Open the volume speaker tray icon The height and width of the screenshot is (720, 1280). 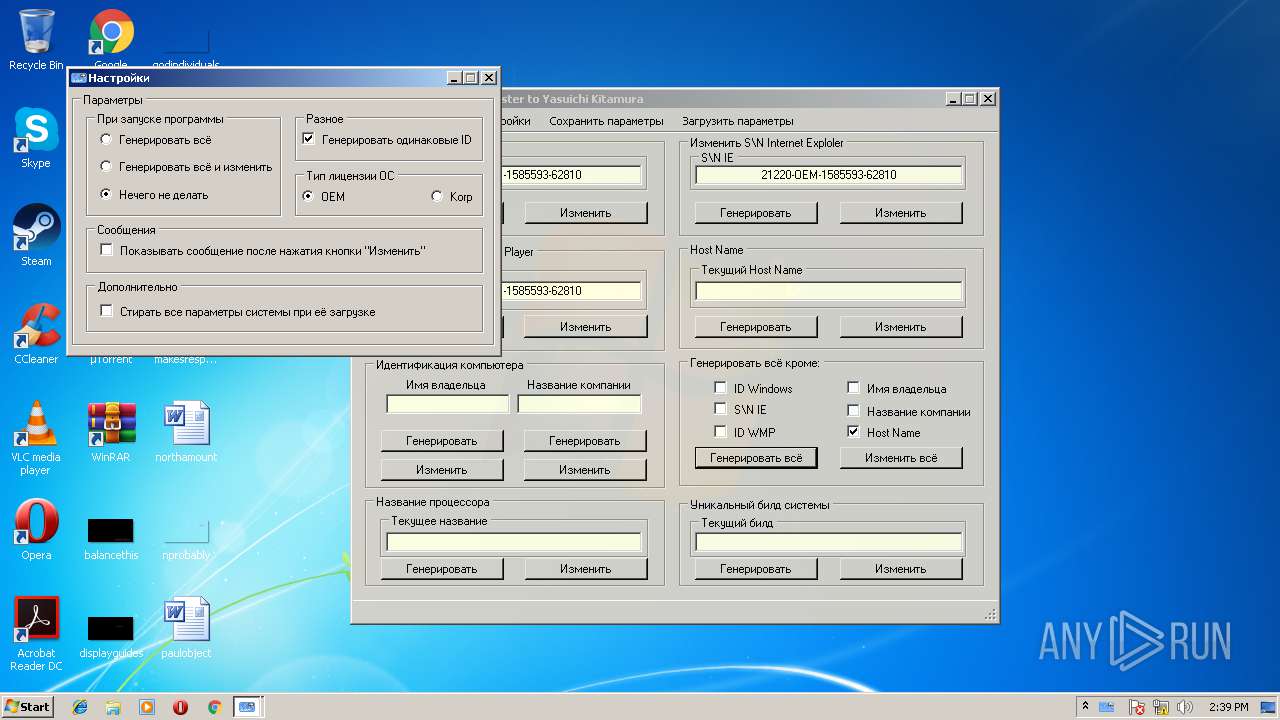tap(1185, 707)
